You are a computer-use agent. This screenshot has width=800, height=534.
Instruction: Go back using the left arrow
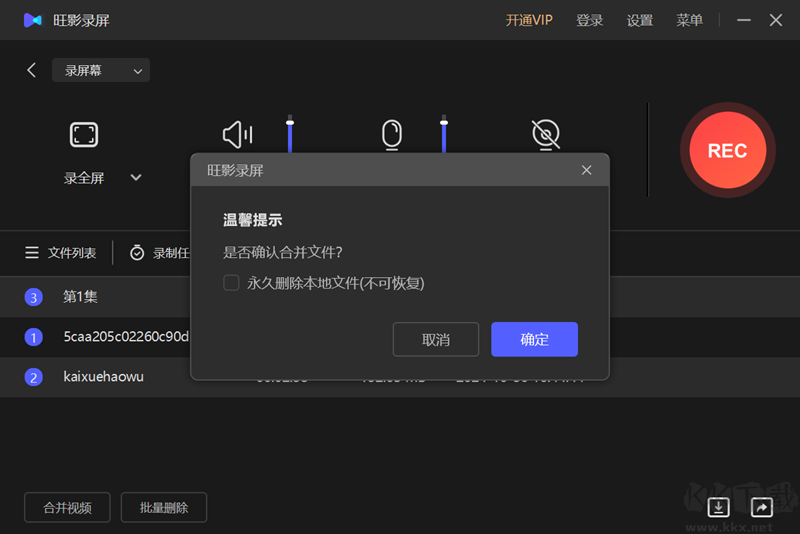tap(32, 70)
